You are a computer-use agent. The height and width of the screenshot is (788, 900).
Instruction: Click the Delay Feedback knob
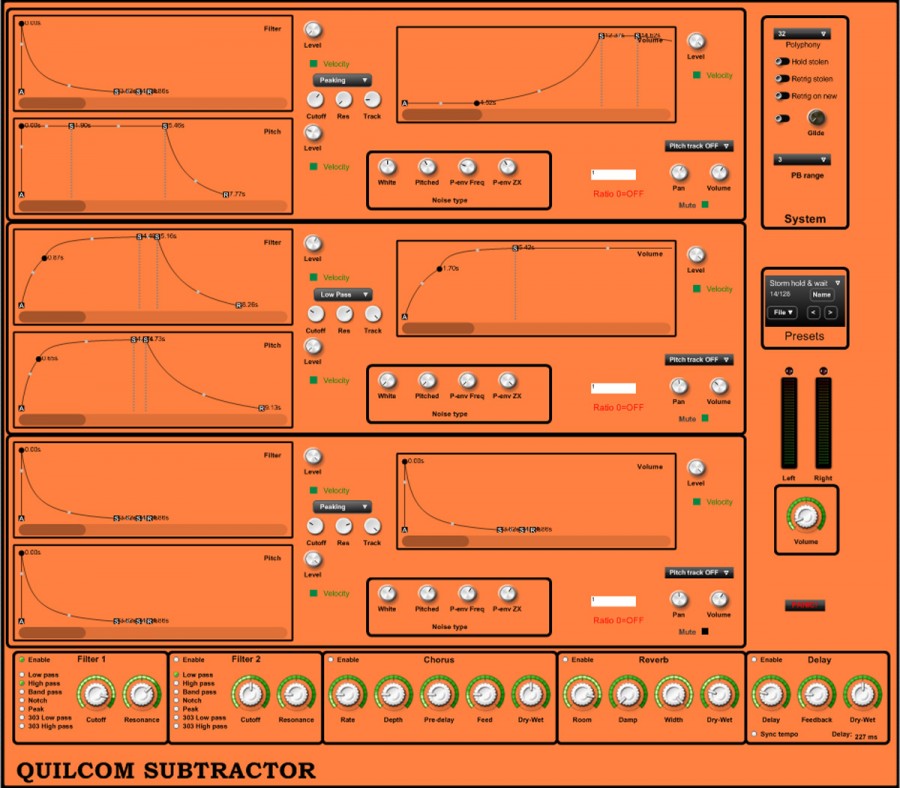tap(816, 693)
